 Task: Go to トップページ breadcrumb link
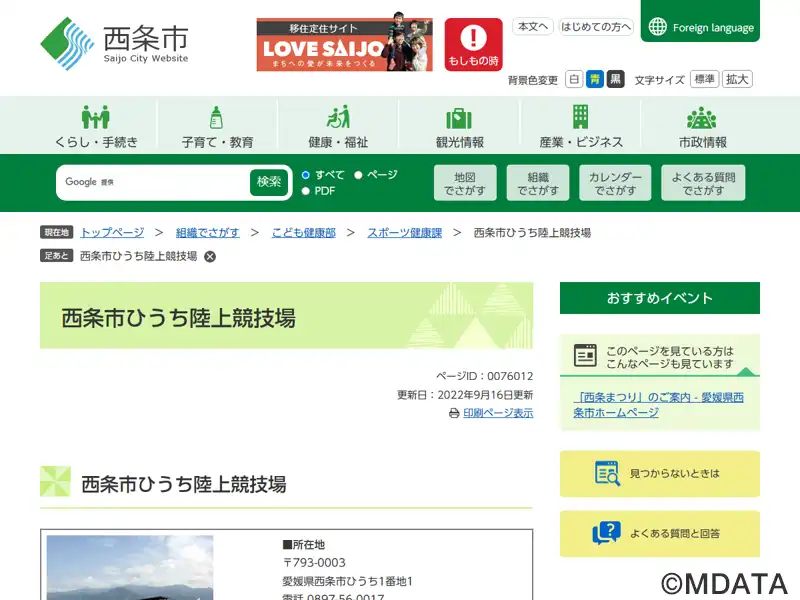pos(112,233)
